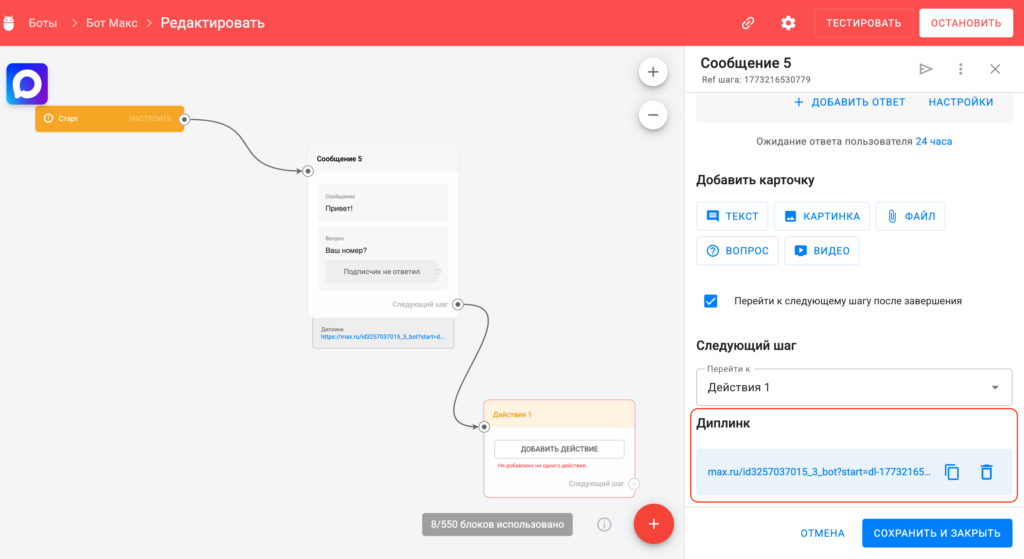Add new block with red plus button
The height and width of the screenshot is (559, 1024).
pos(653,523)
